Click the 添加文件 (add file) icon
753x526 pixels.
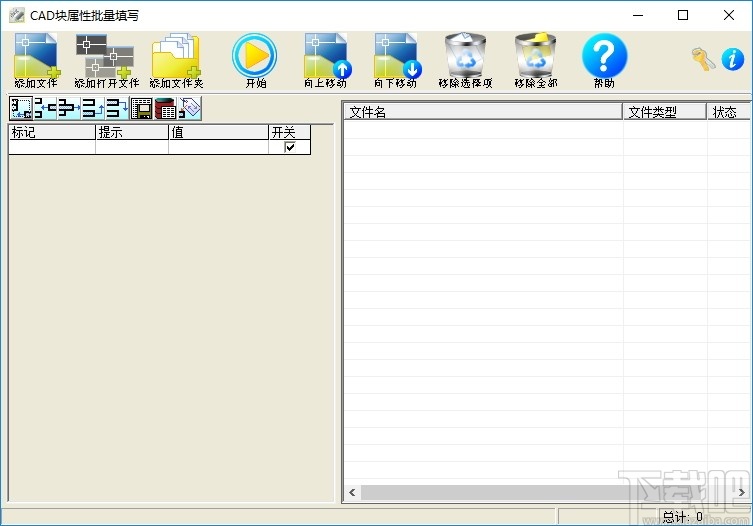tap(36, 61)
